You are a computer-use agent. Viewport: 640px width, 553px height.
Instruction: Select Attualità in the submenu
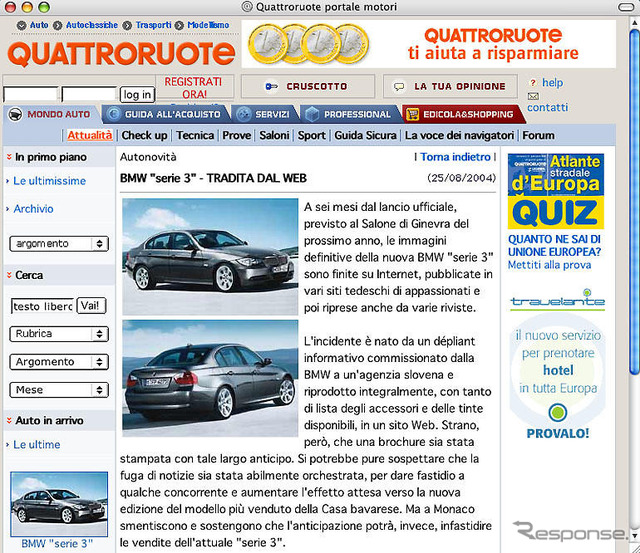point(90,135)
